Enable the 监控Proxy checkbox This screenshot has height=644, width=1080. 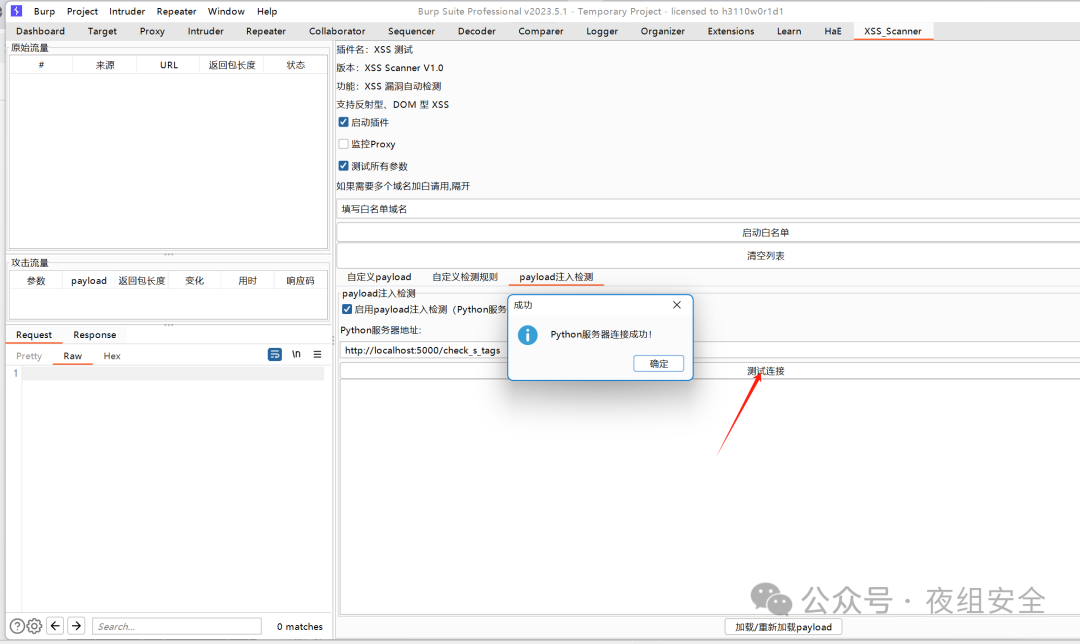343,143
